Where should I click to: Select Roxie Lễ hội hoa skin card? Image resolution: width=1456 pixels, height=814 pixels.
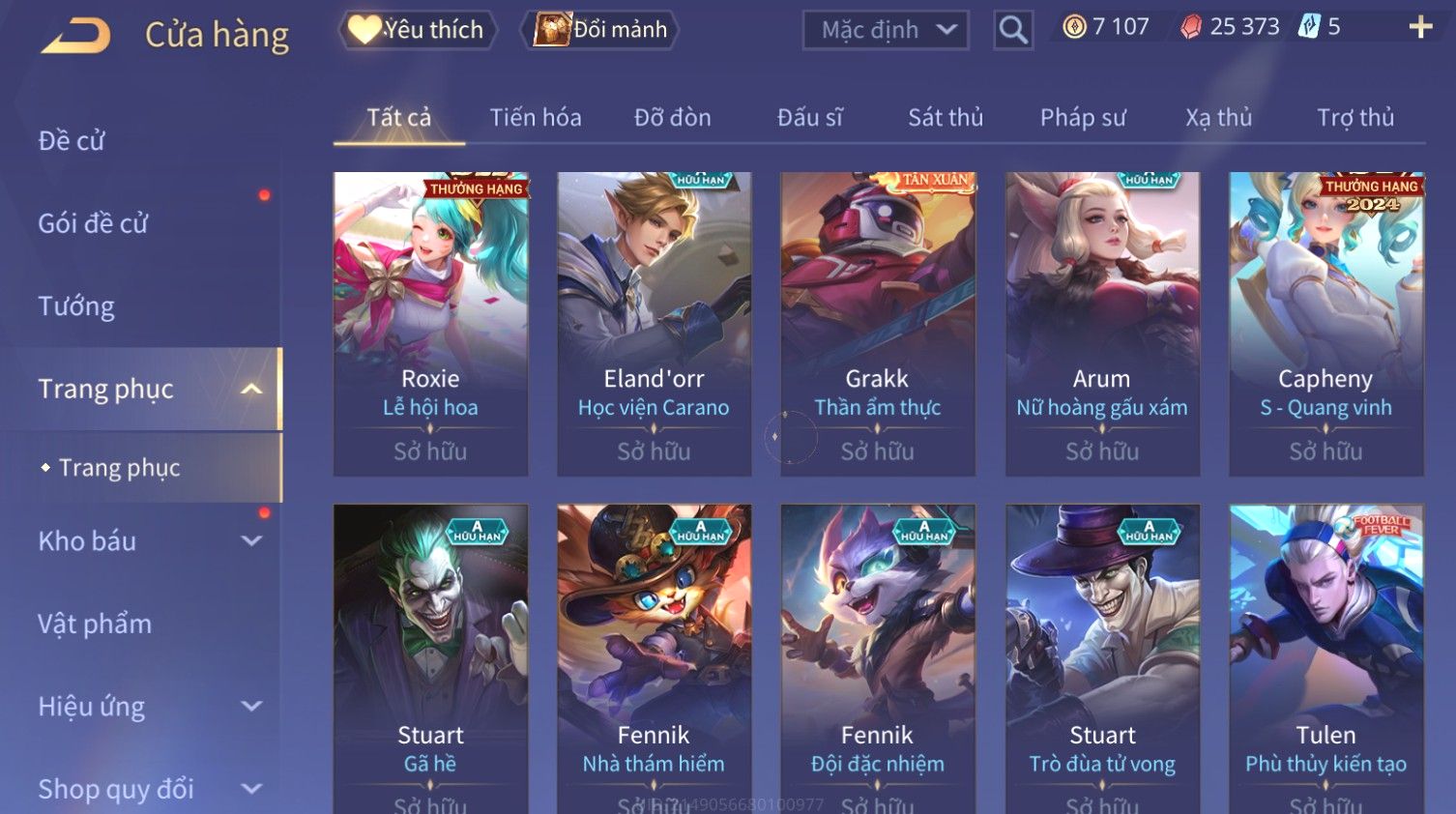(431, 324)
